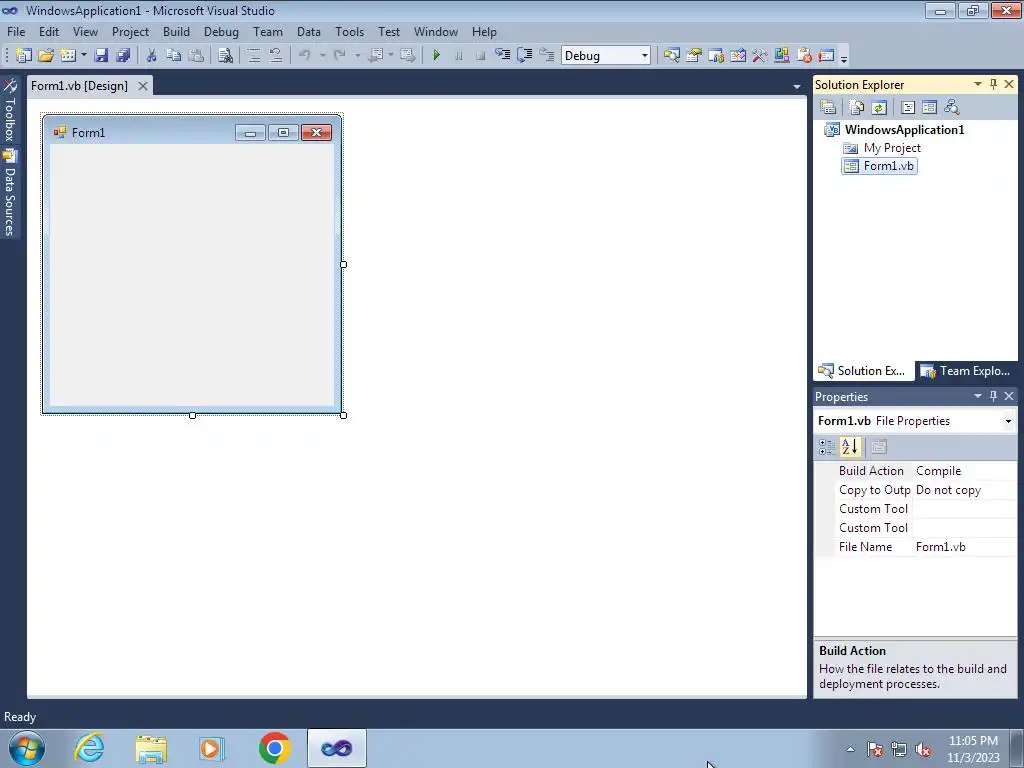Click the Break All pause icon
The width and height of the screenshot is (1024, 768).
(x=458, y=56)
